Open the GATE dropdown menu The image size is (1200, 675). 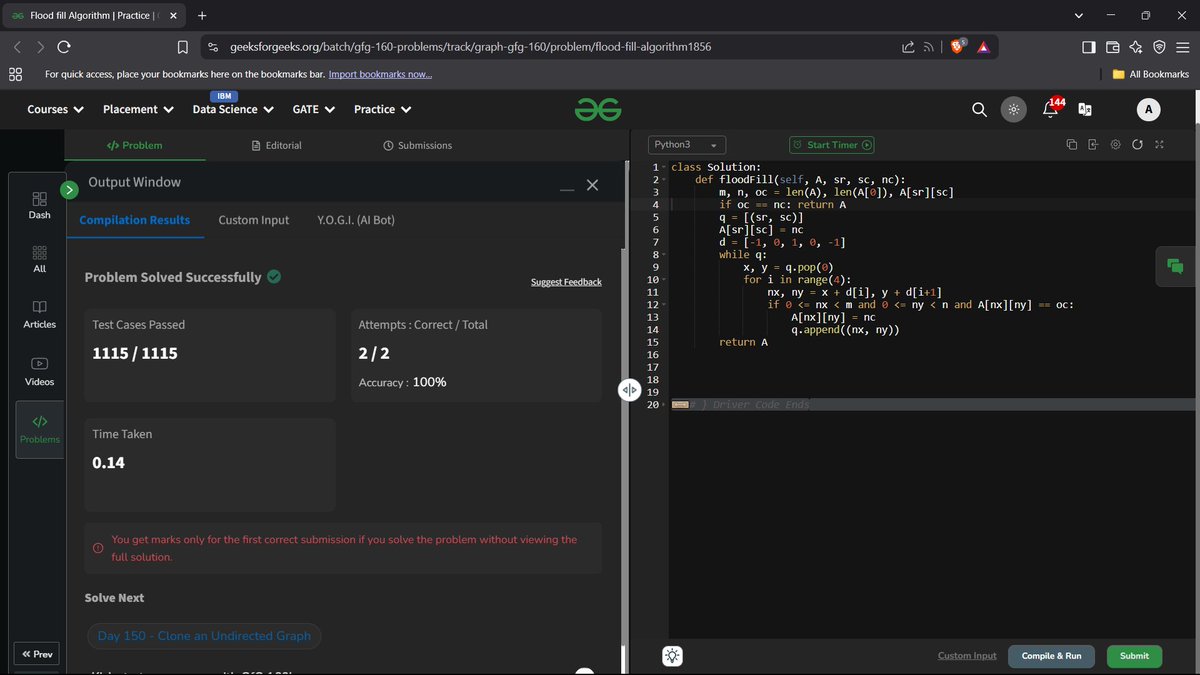click(x=313, y=109)
